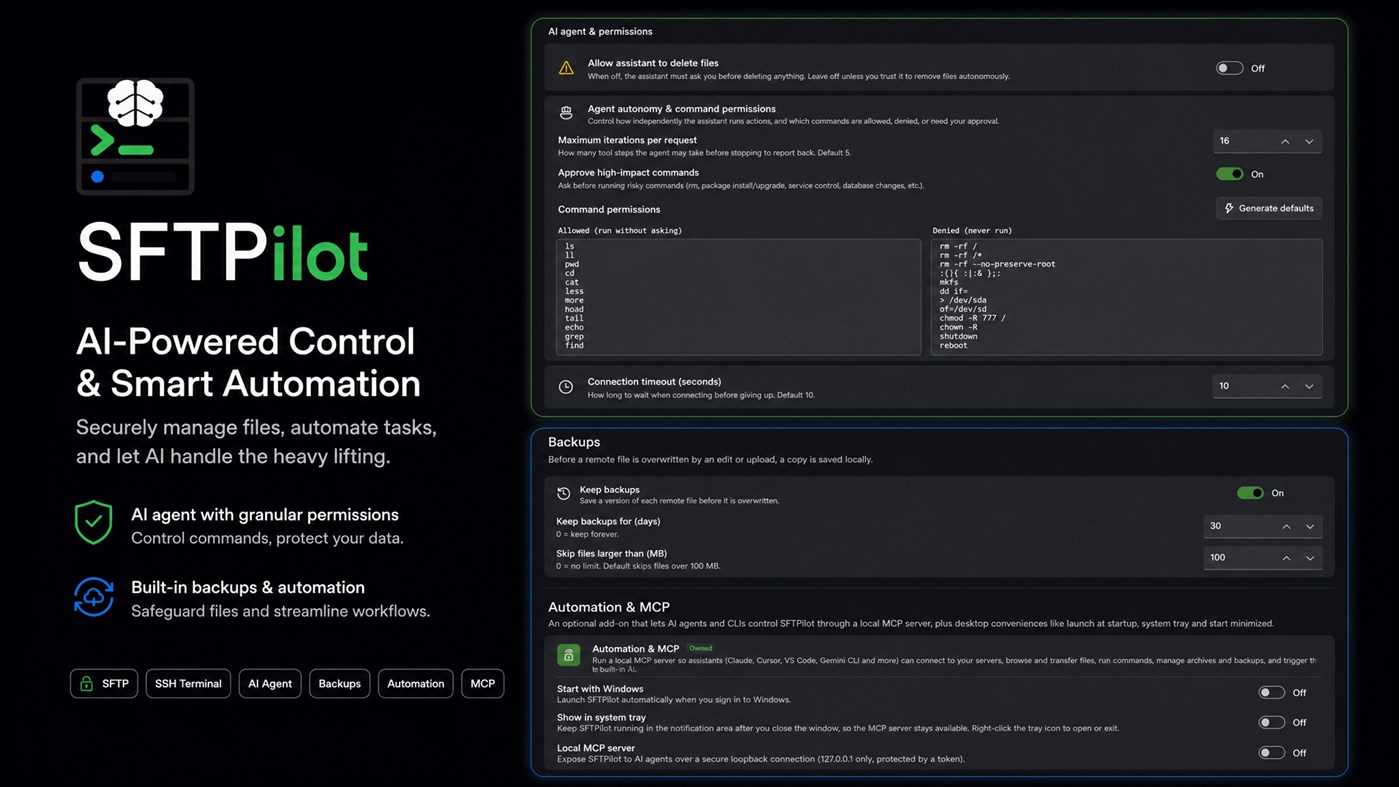Click the 'AI agent & permissions' section heading

pos(600,31)
